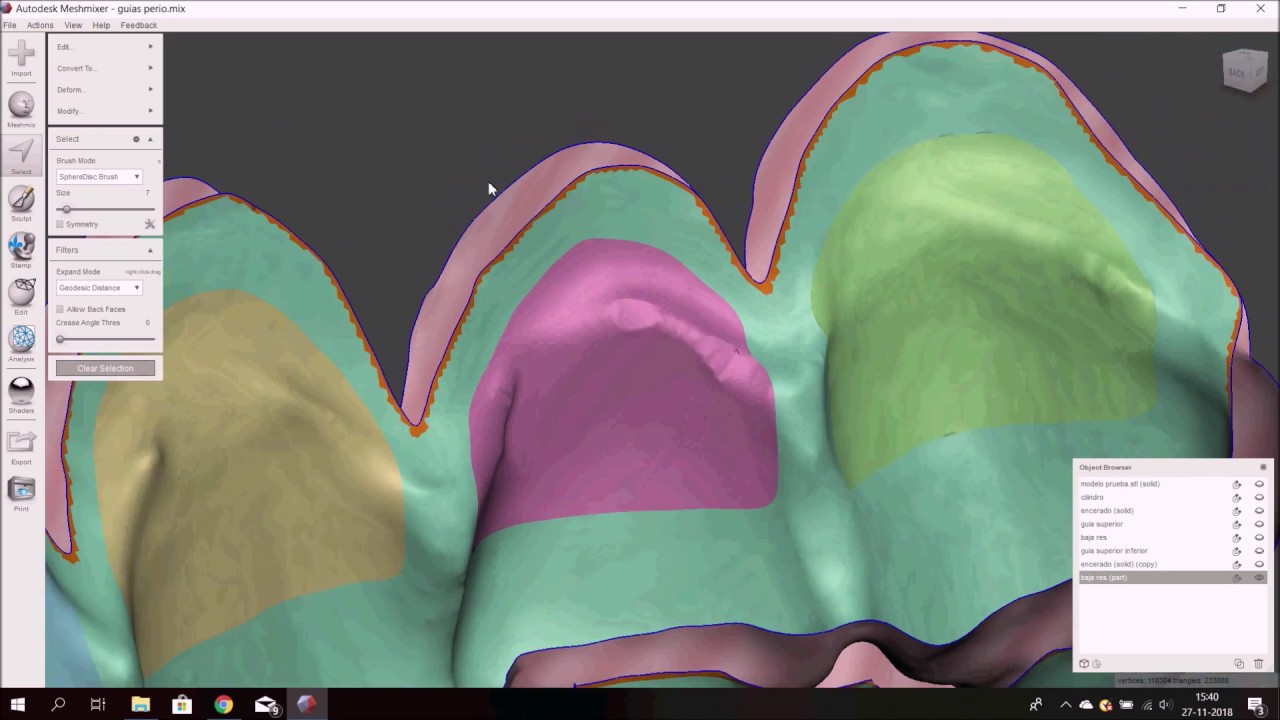Open the File menu
The image size is (1280, 720).
9,25
